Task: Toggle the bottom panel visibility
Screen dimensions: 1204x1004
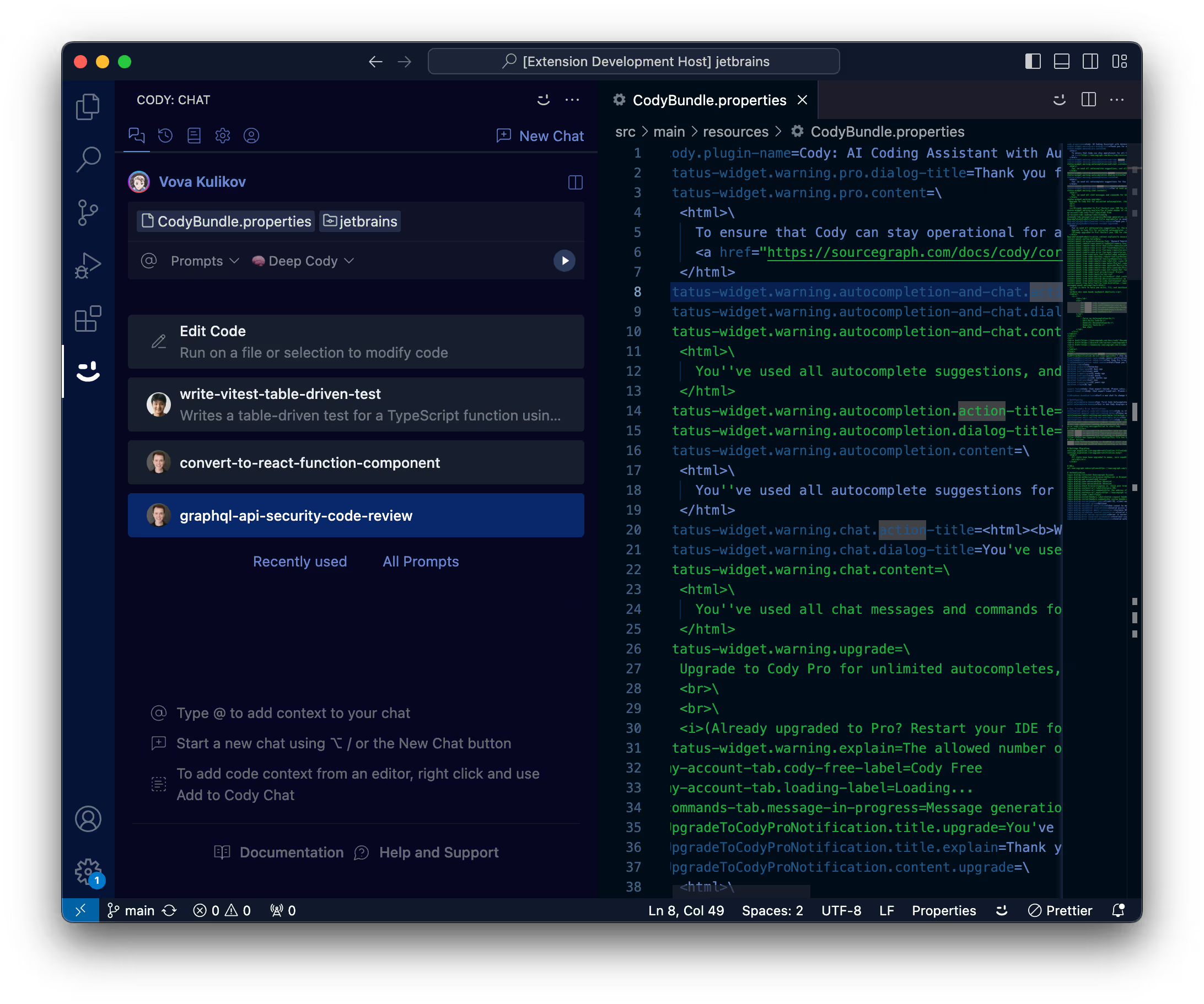Action: (1062, 61)
